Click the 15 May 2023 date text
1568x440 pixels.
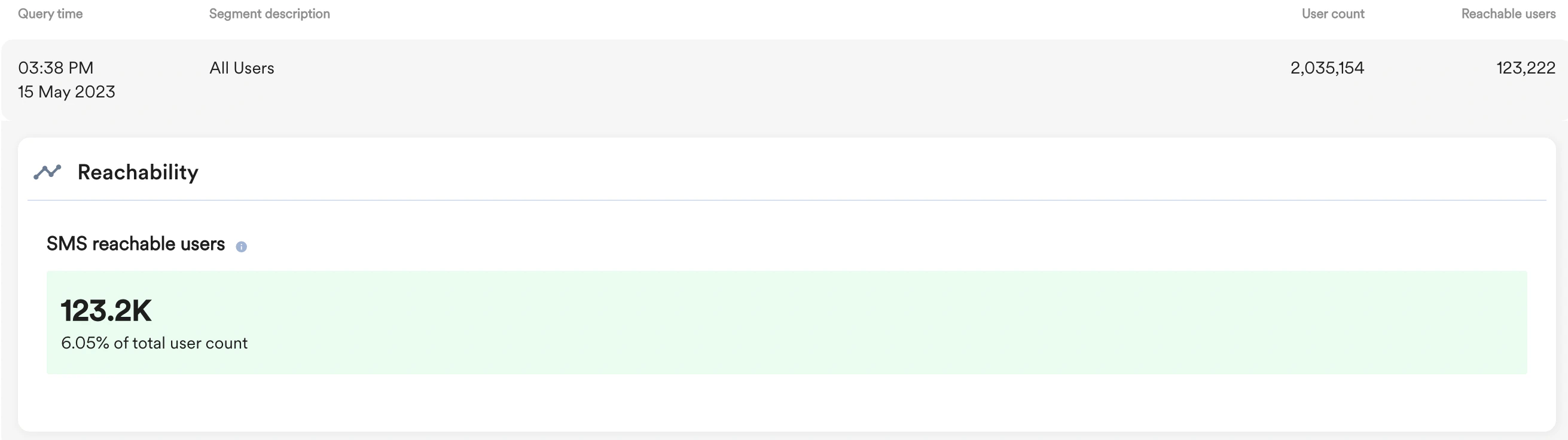tap(66, 91)
